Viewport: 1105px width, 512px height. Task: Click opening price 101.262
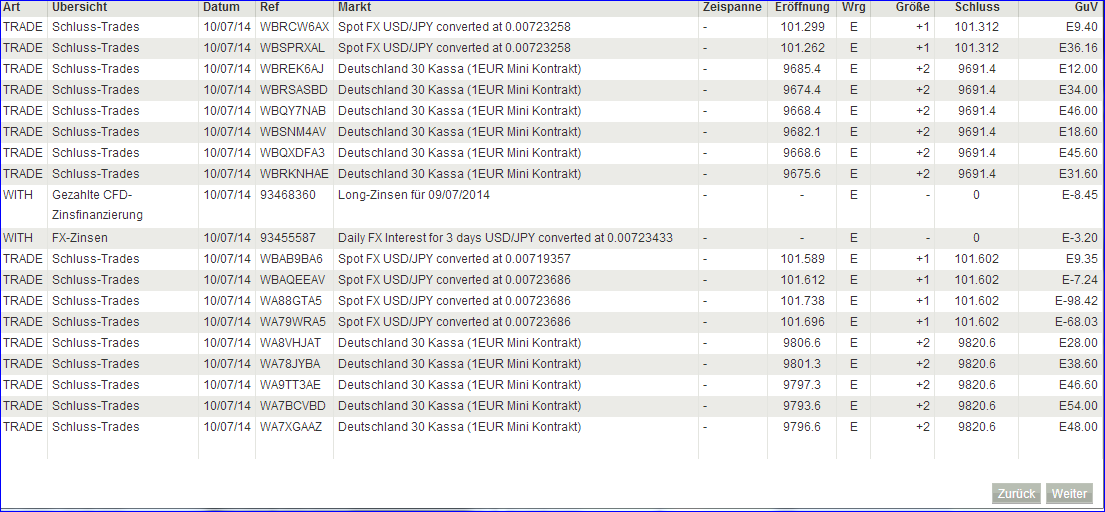pos(803,48)
